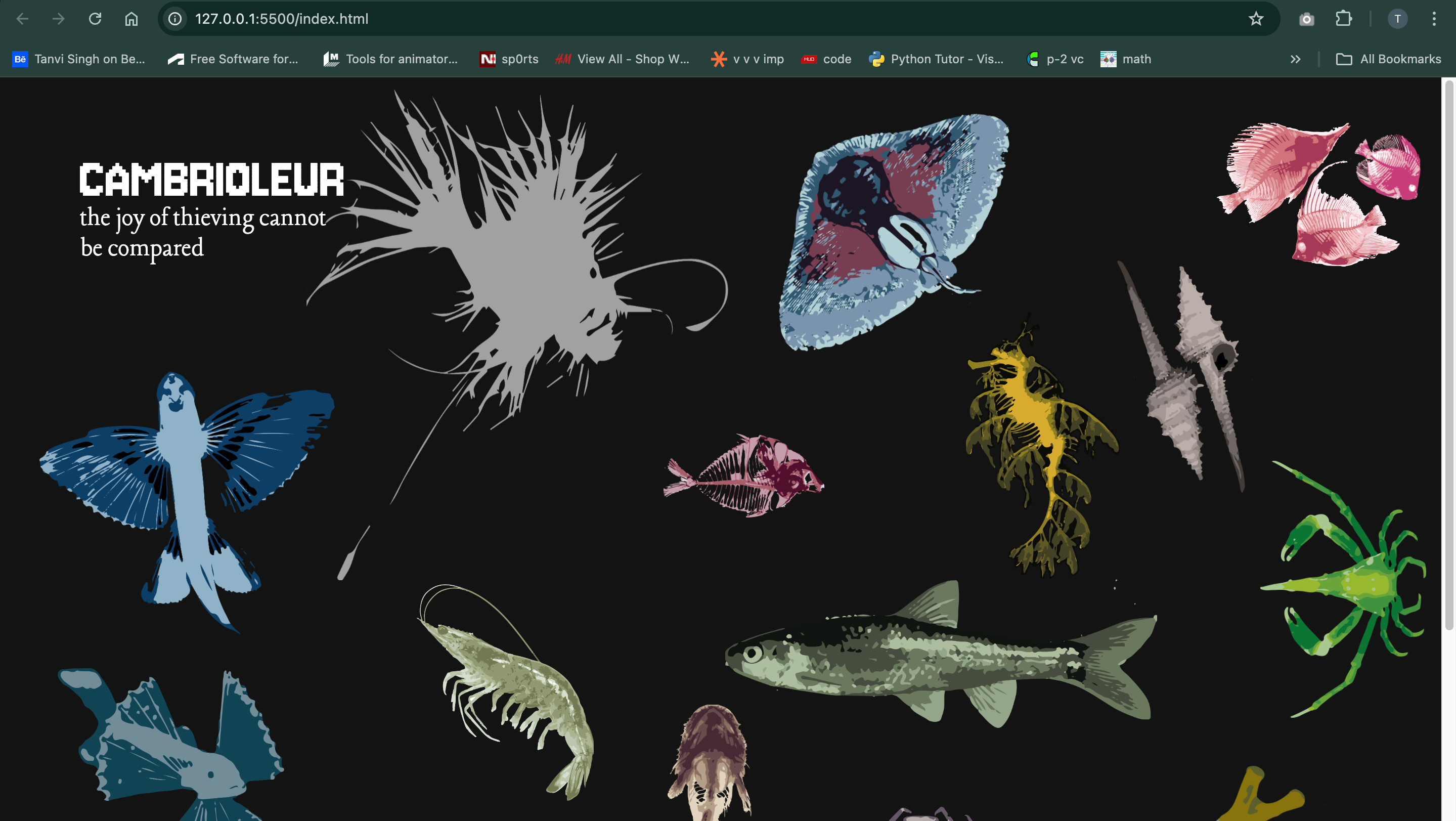The width and height of the screenshot is (1456, 821).
Task: Reload the page with the refresh icon
Action: tap(95, 19)
